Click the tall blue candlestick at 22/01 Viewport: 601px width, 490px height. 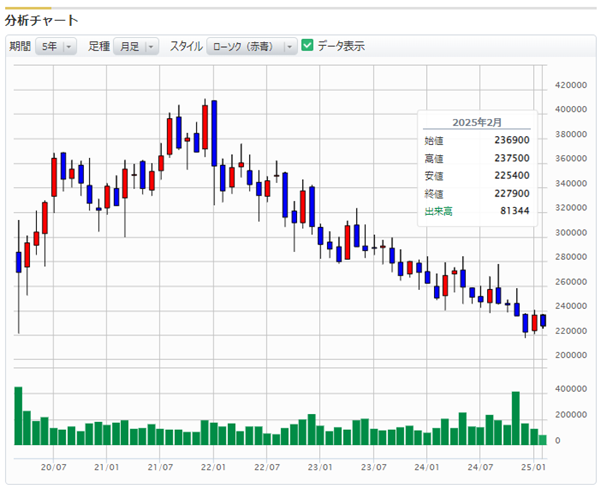point(214,133)
